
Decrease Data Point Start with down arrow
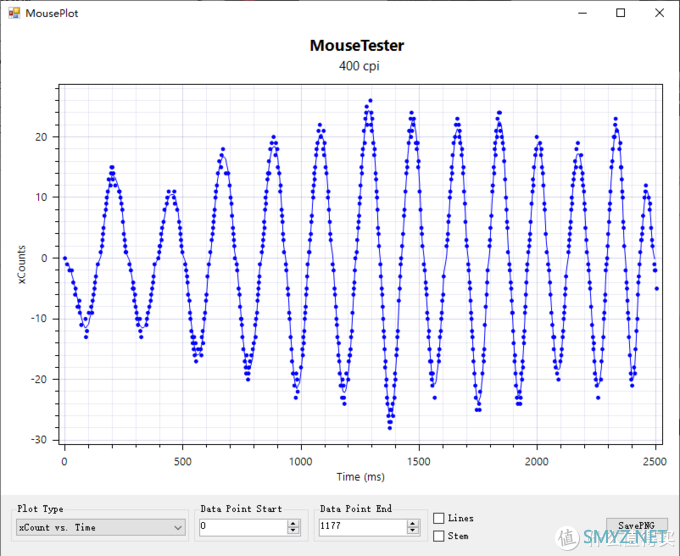tap(293, 531)
